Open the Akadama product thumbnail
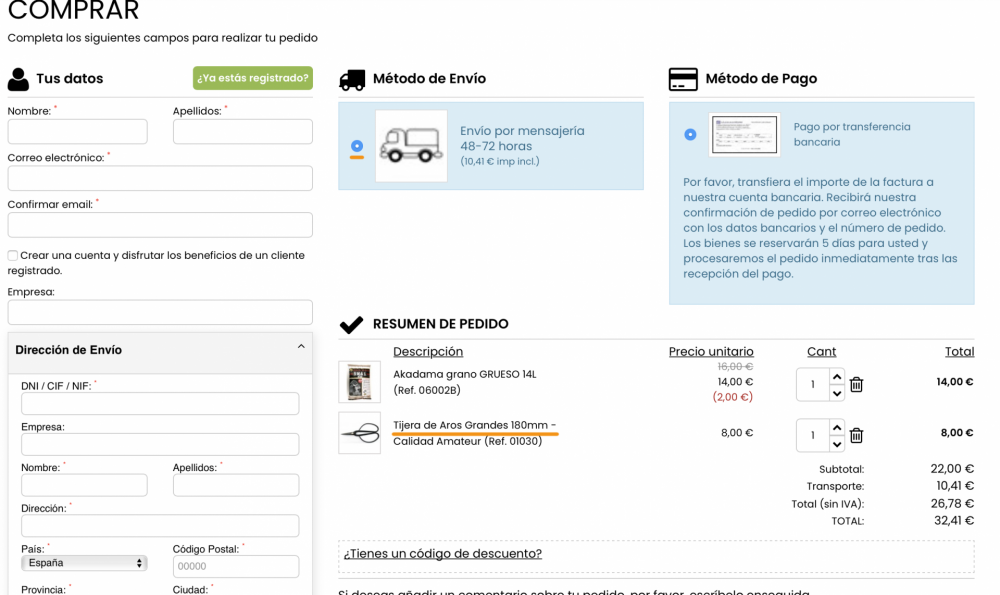This screenshot has width=1000, height=595. (360, 382)
